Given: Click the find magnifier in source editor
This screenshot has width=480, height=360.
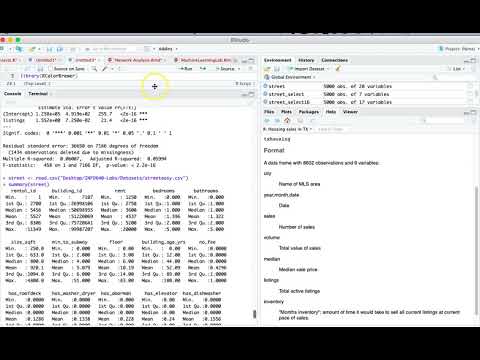Looking at the screenshot, I should coord(94,69).
